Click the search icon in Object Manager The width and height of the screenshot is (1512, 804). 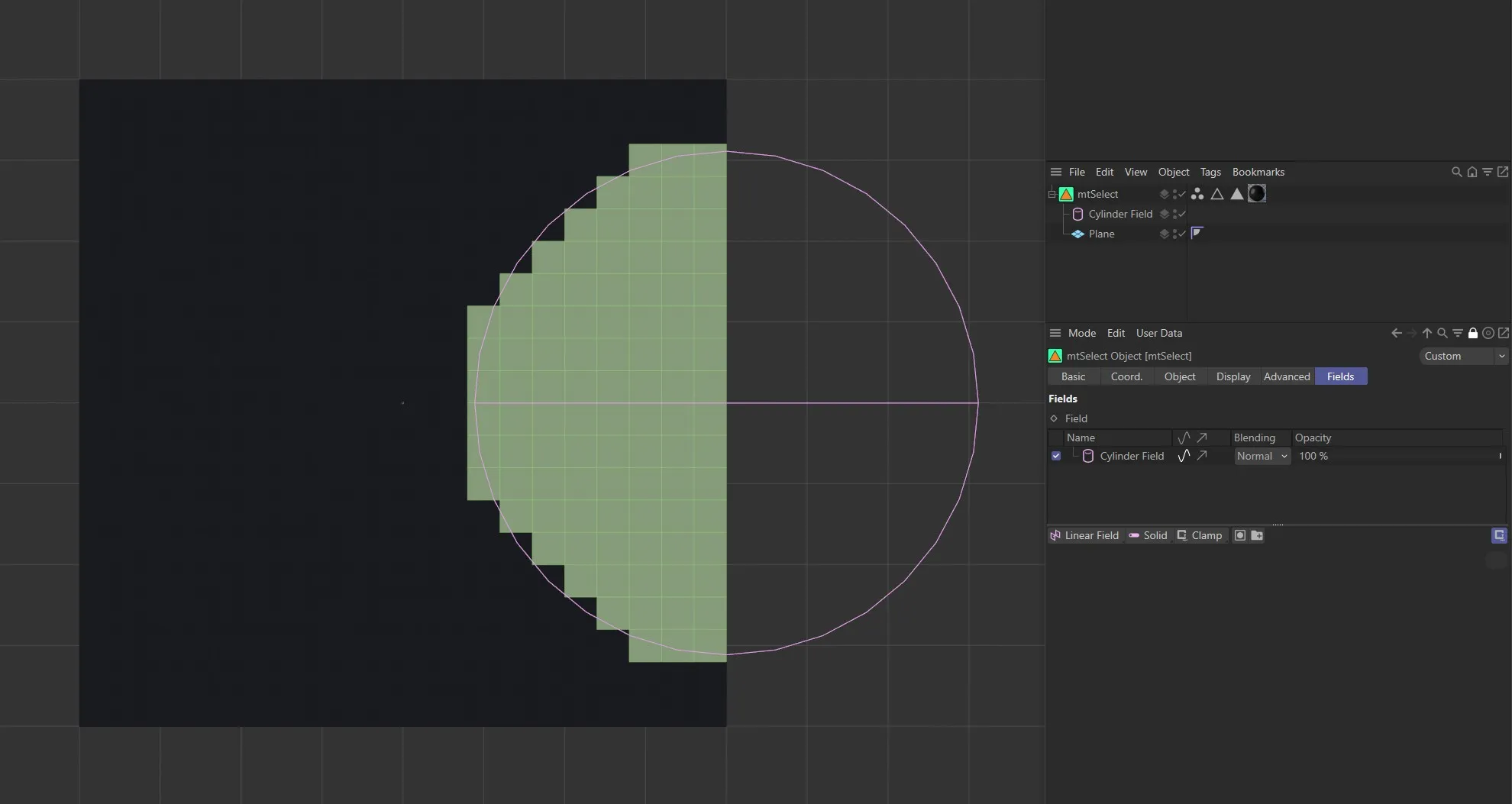click(x=1457, y=172)
